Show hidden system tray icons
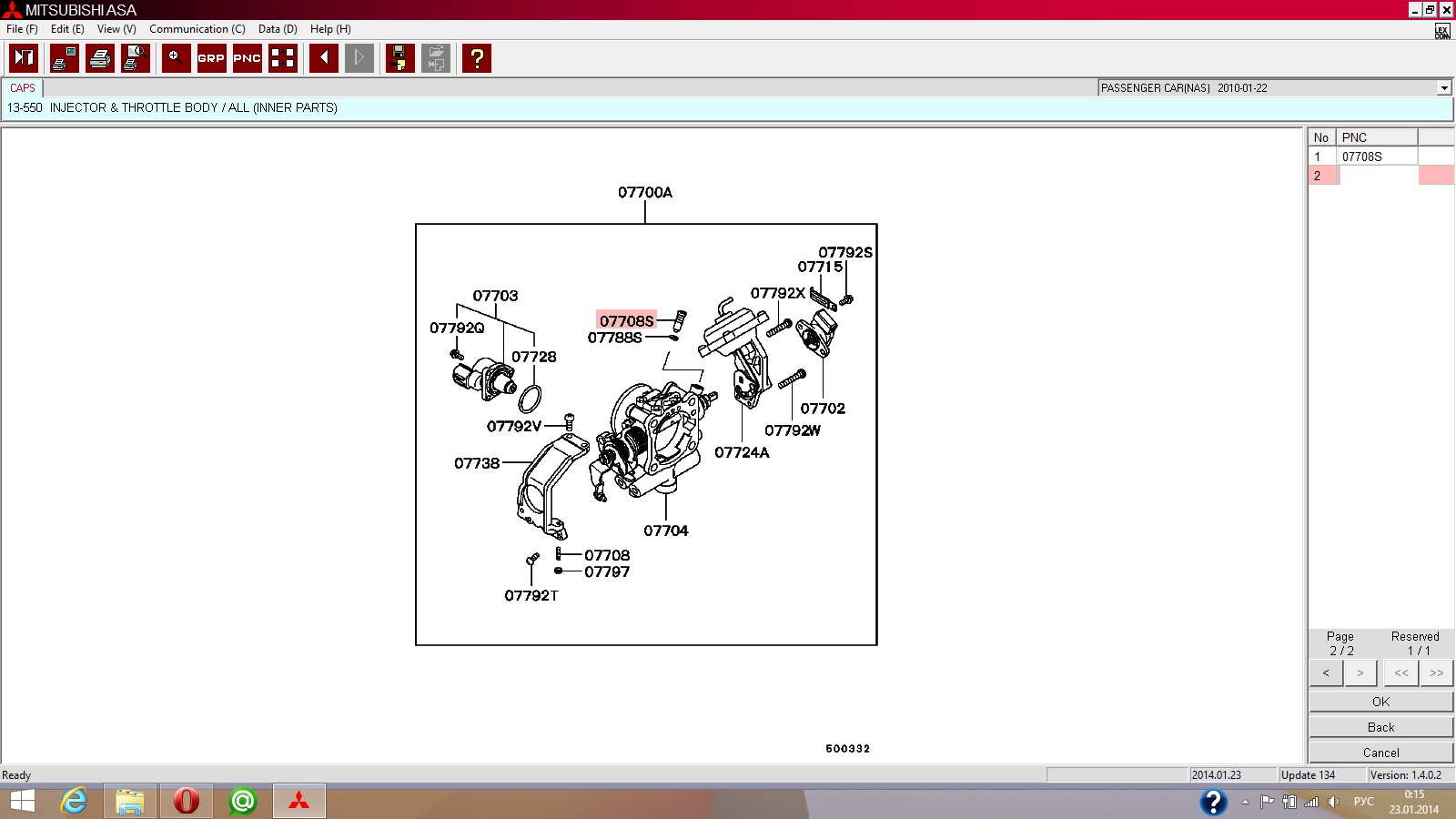This screenshot has height=819, width=1456. click(1245, 802)
